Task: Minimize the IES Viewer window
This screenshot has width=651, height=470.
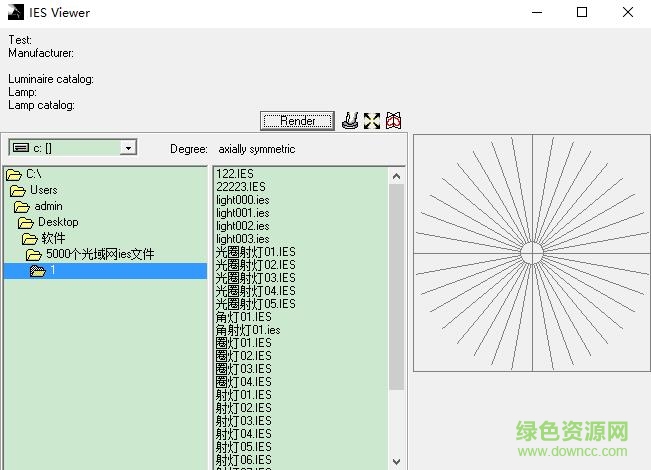Action: tap(537, 12)
